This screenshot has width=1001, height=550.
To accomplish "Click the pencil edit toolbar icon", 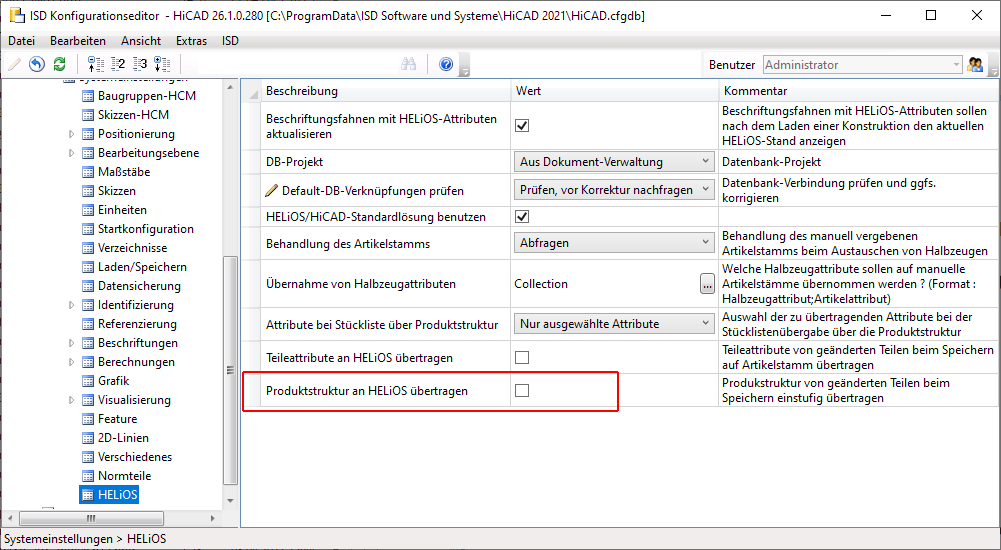I will [x=14, y=64].
